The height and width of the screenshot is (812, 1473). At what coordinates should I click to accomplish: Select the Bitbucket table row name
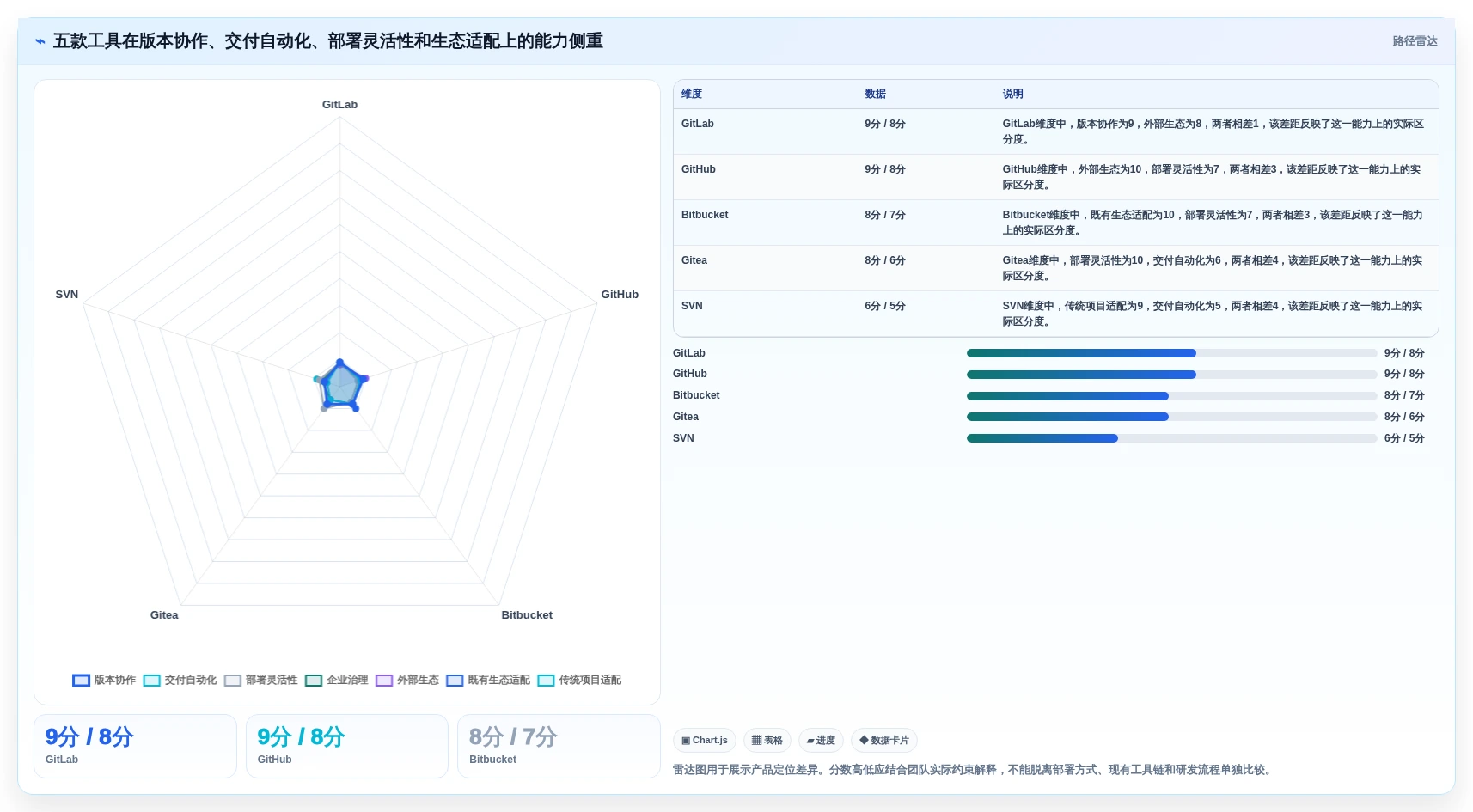click(x=705, y=215)
